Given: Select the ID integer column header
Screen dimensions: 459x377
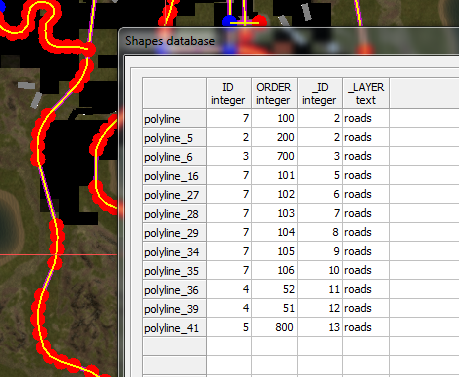Looking at the screenshot, I should tap(229, 93).
